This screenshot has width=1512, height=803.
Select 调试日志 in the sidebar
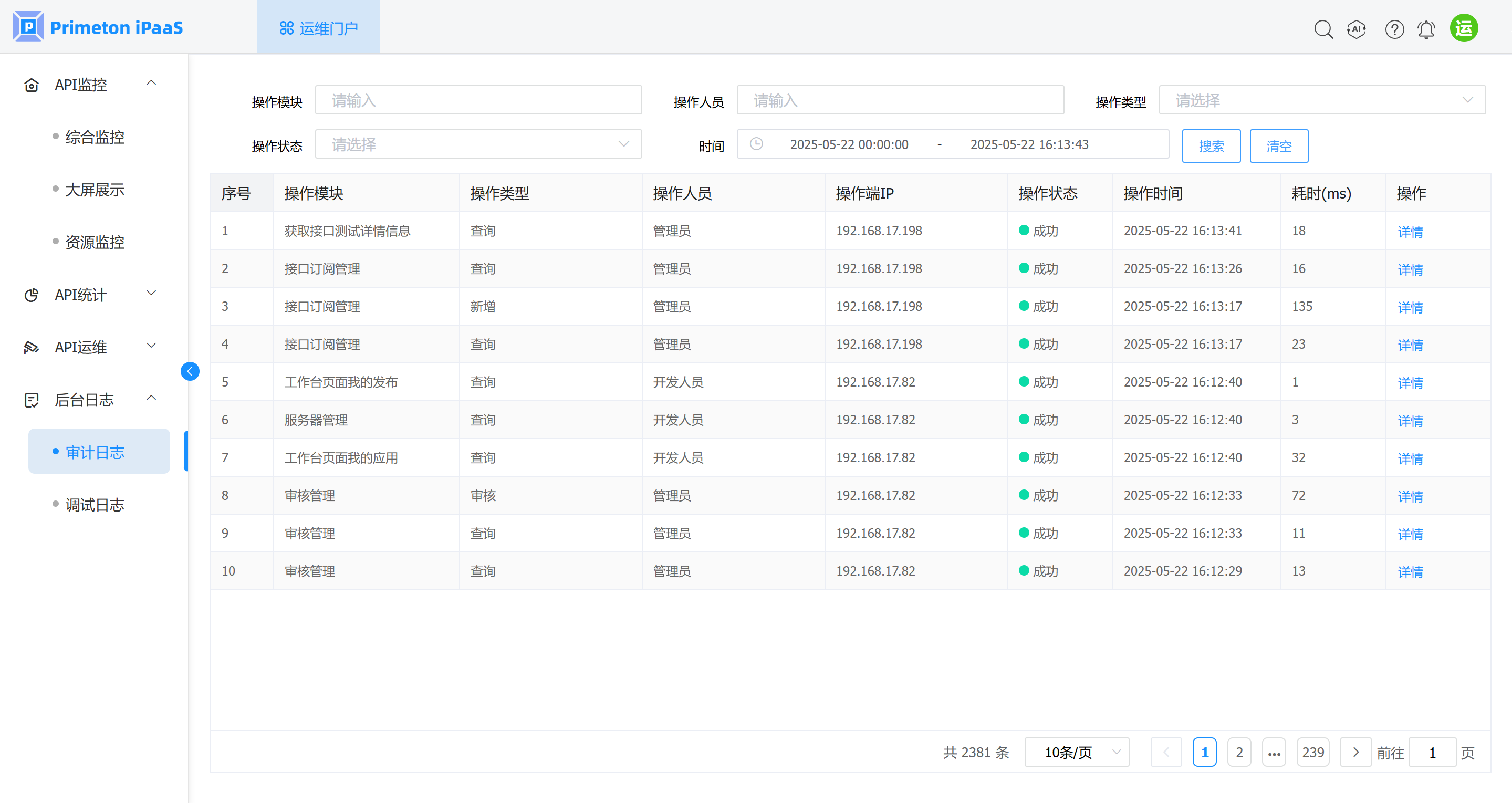click(x=95, y=504)
